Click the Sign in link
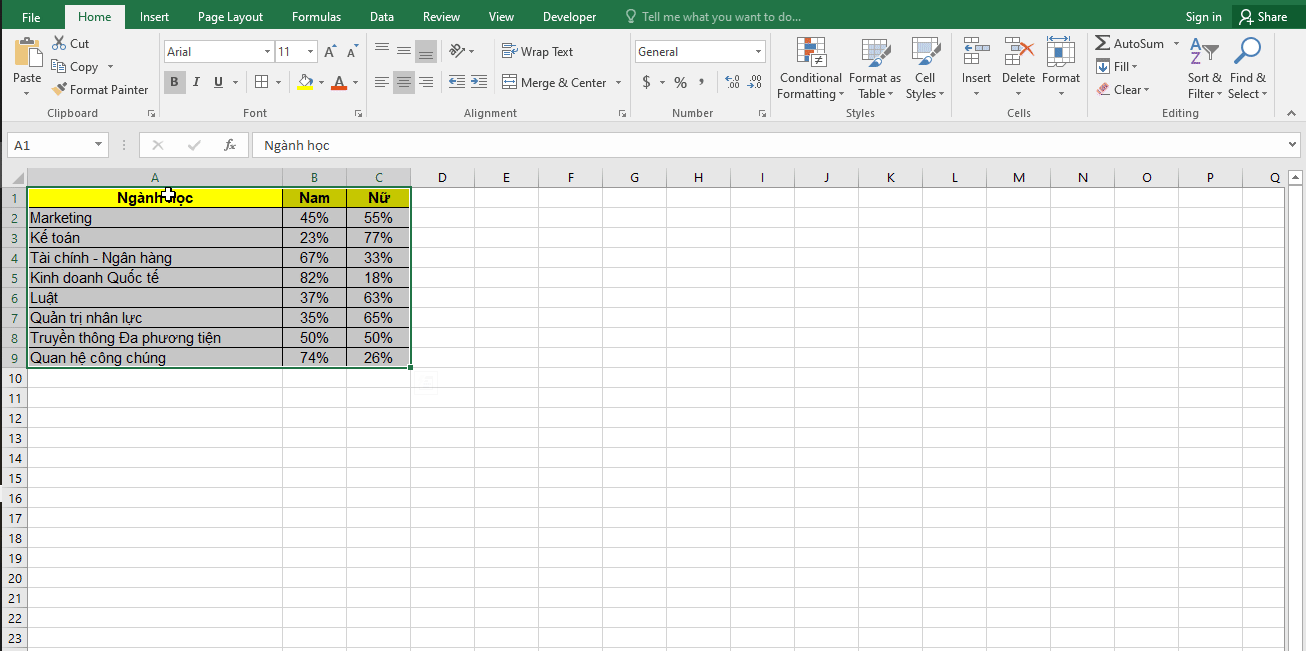 click(1203, 16)
